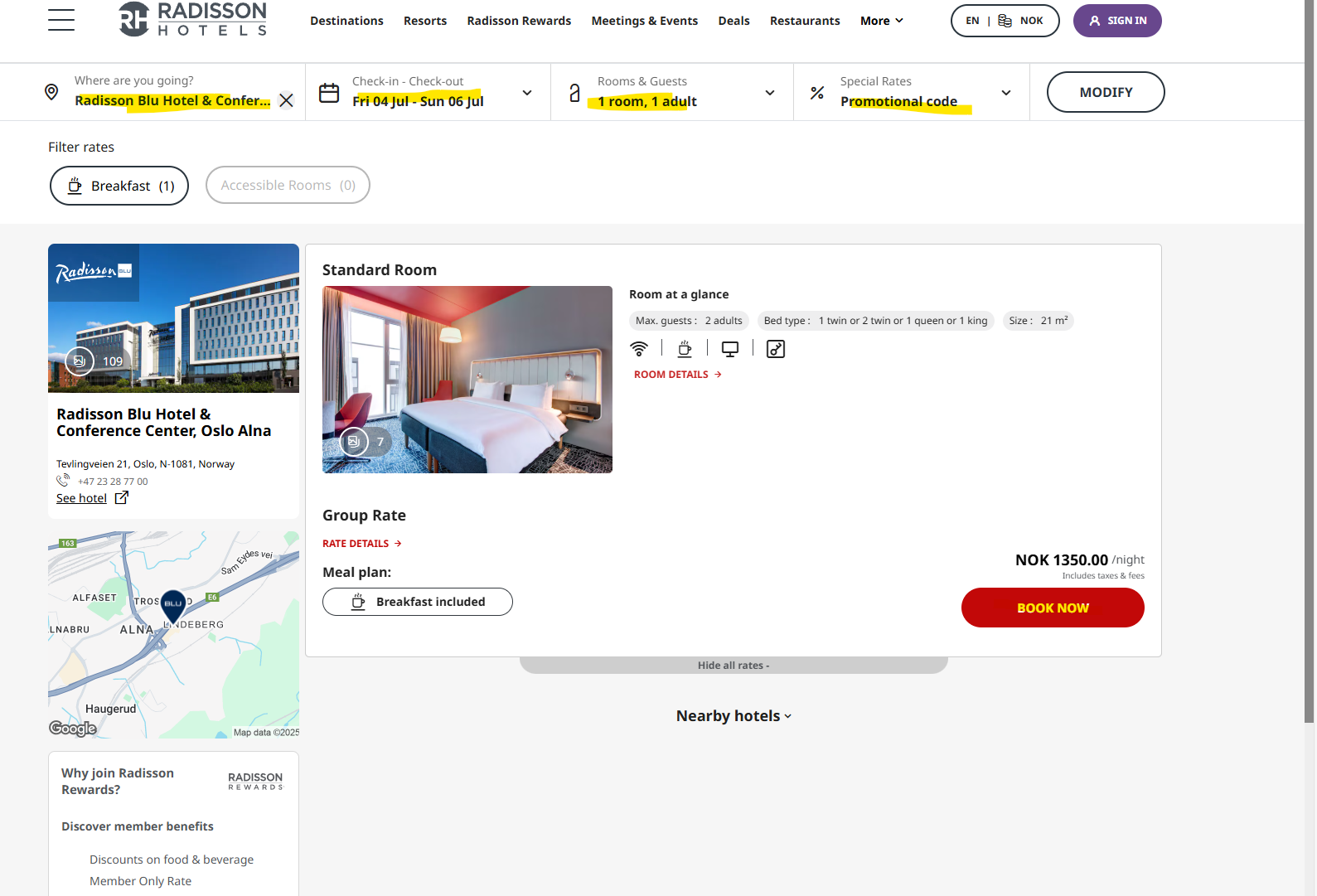This screenshot has width=1317, height=896.
Task: Click the Radisson Blu Hotel name heading
Action: (163, 423)
